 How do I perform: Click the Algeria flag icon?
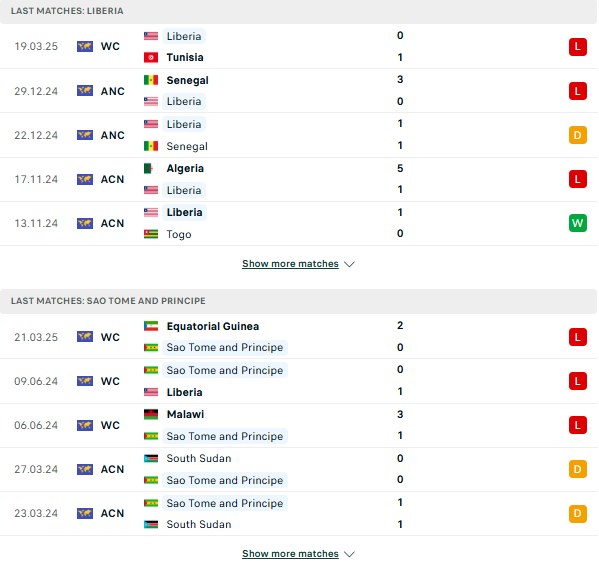click(151, 168)
